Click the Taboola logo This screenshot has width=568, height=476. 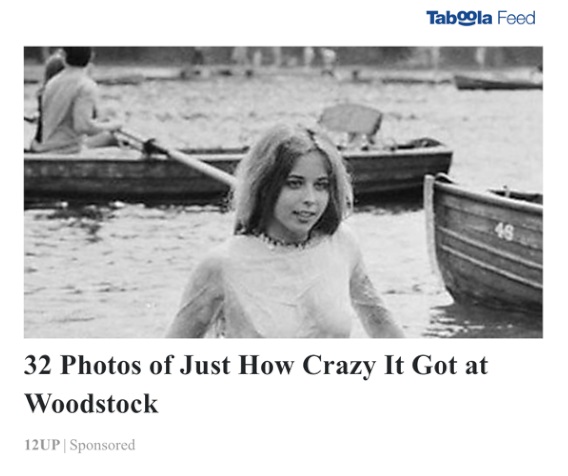pos(459,18)
